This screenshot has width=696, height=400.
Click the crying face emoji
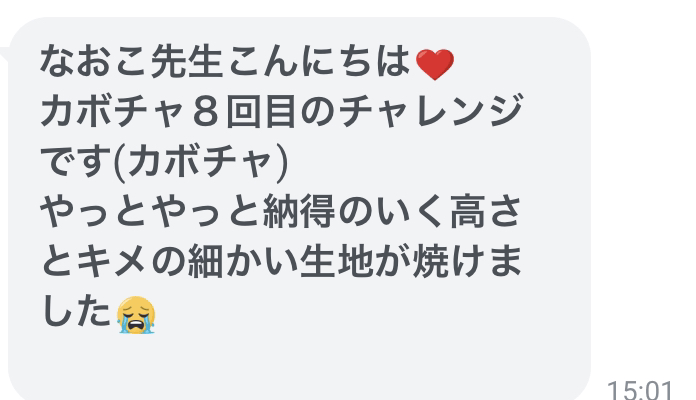click(136, 315)
